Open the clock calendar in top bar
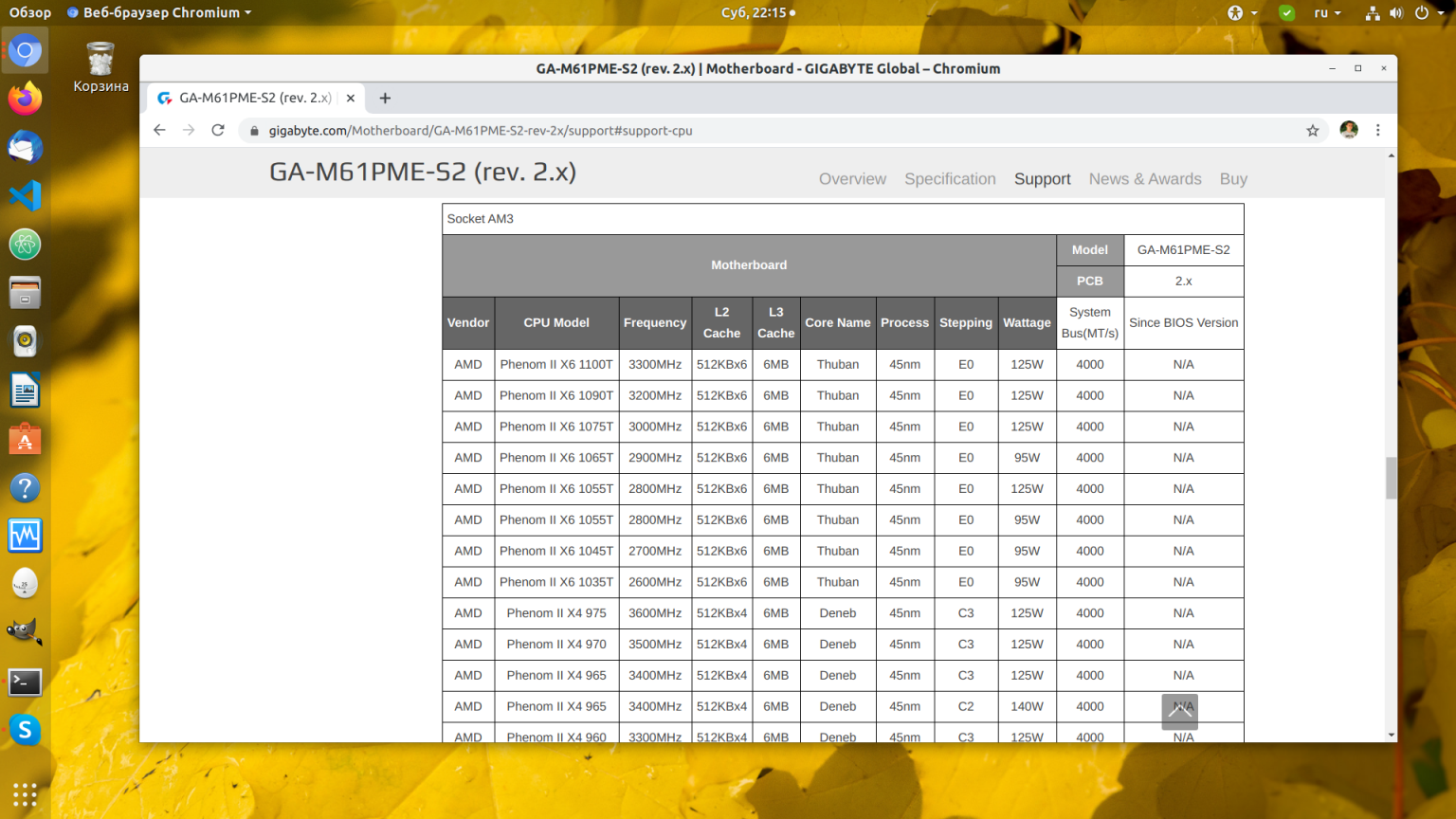Viewport: 1456px width, 819px height. [758, 12]
